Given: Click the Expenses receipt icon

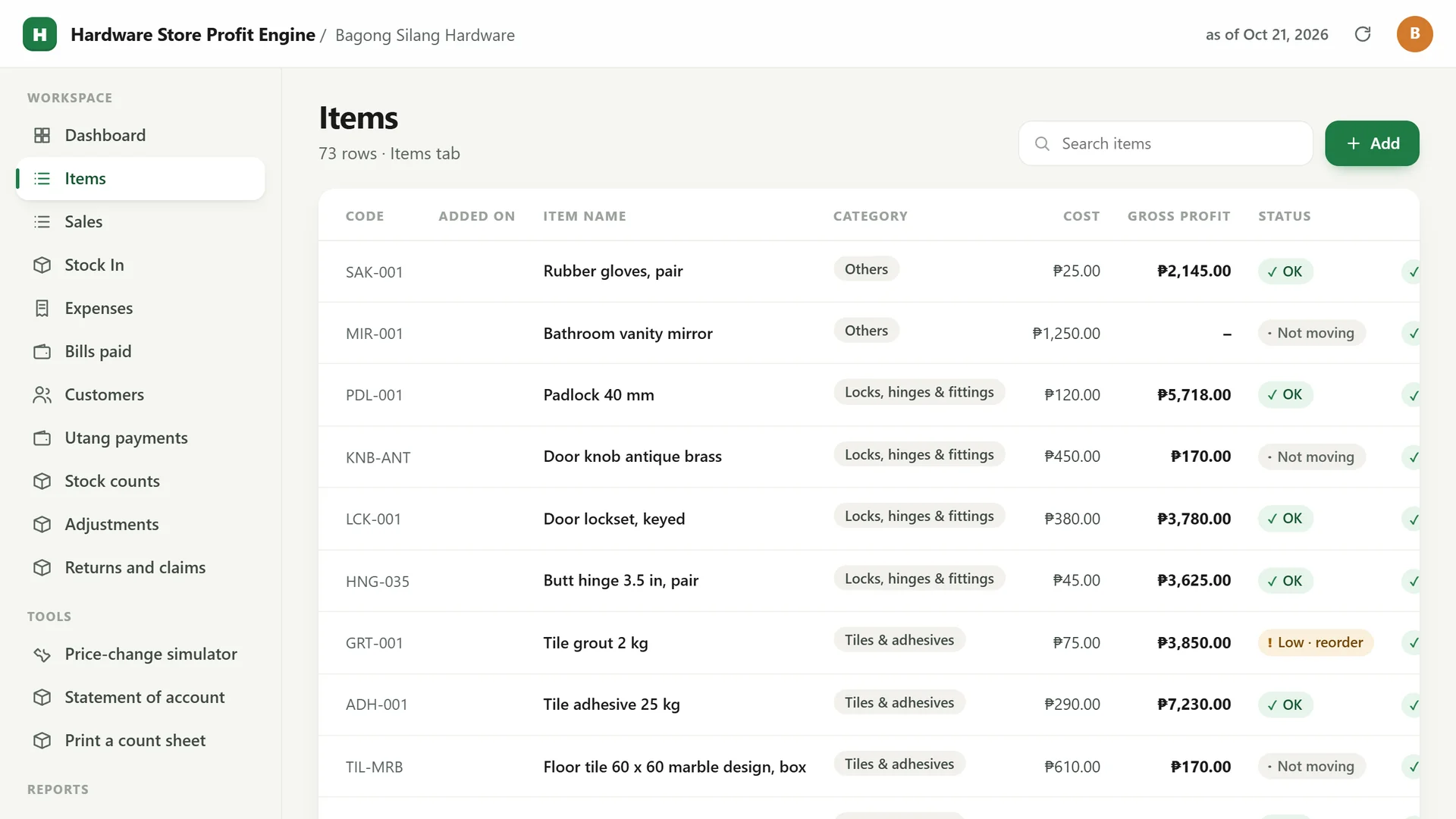Looking at the screenshot, I should pos(42,308).
